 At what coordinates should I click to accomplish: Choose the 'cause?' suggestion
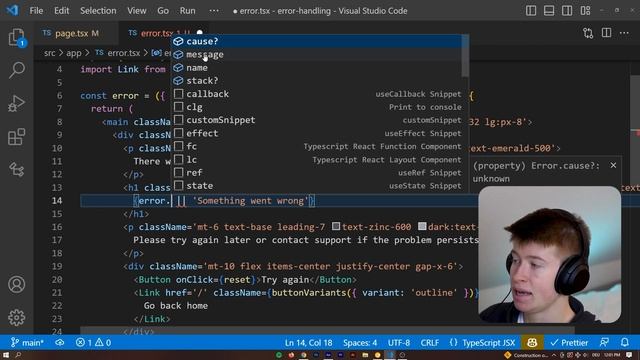[316, 41]
